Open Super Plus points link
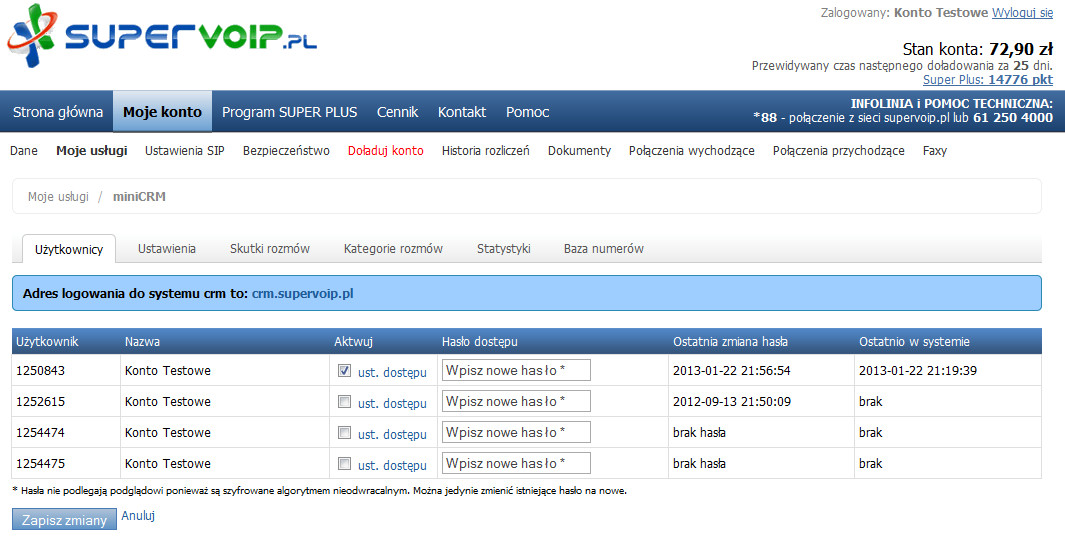Viewport: 1065px width, 543px height. pyautogui.click(x=988, y=80)
